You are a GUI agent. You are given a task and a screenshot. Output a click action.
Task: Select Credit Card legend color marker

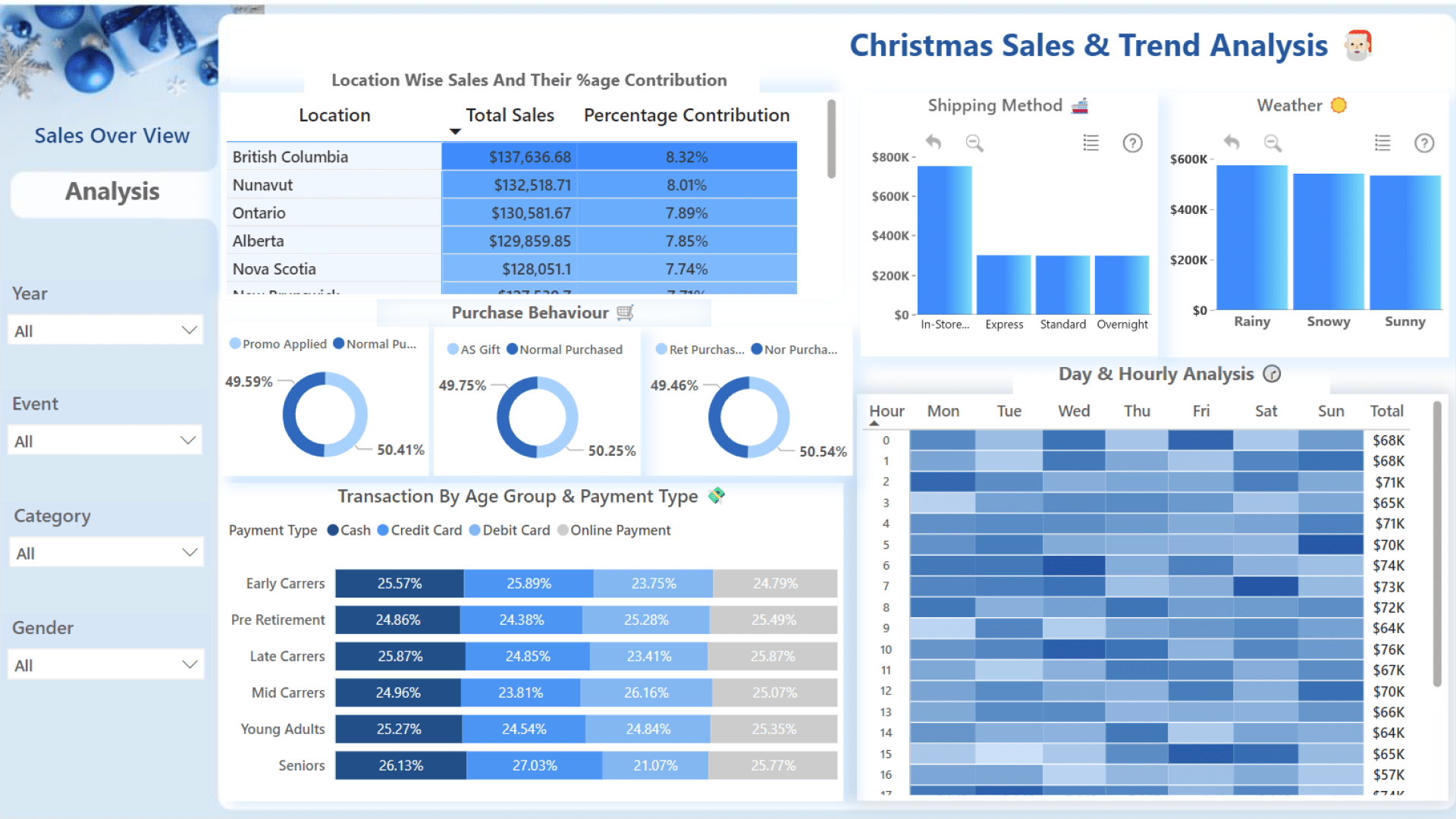click(x=383, y=530)
